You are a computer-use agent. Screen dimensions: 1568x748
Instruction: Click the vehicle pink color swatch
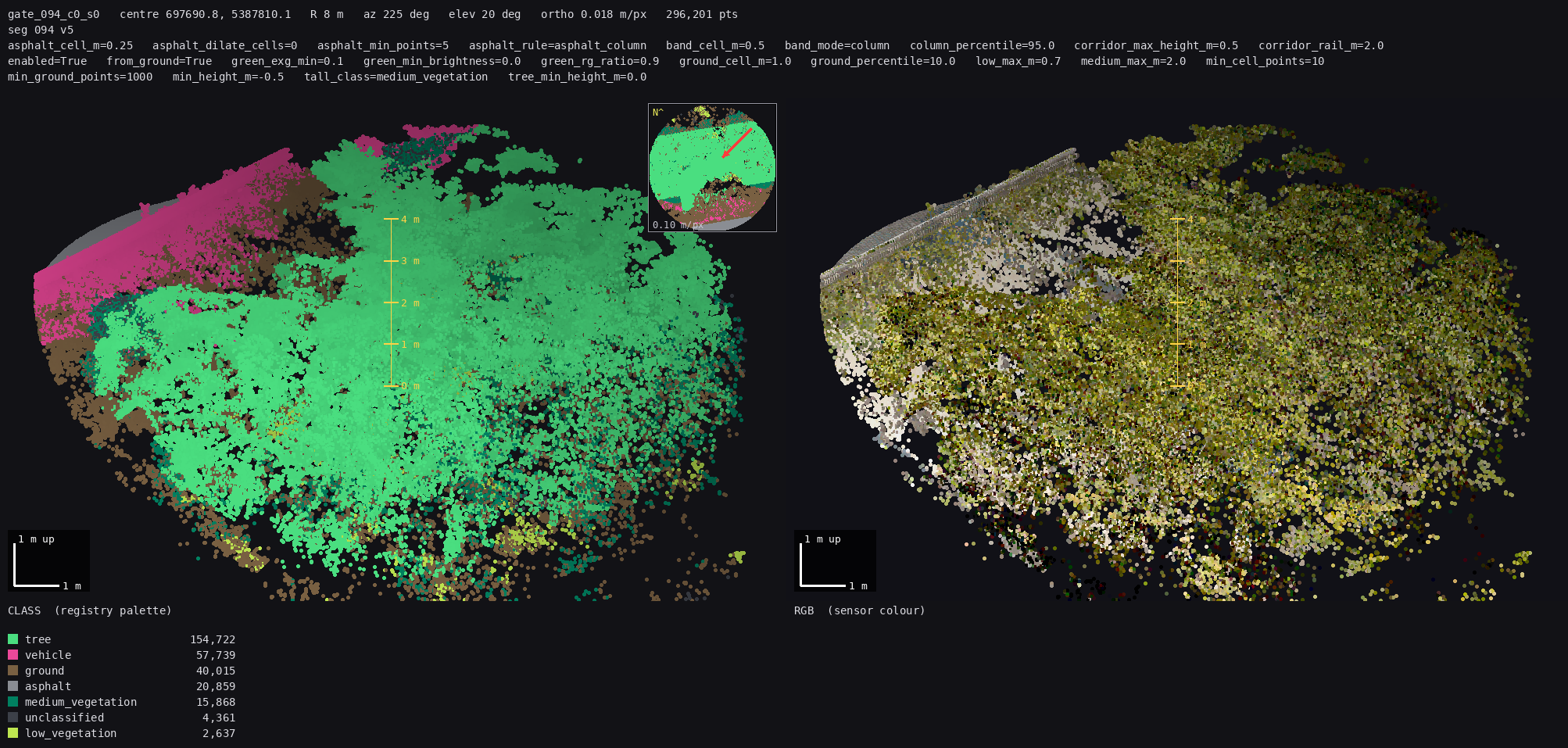pos(13,655)
